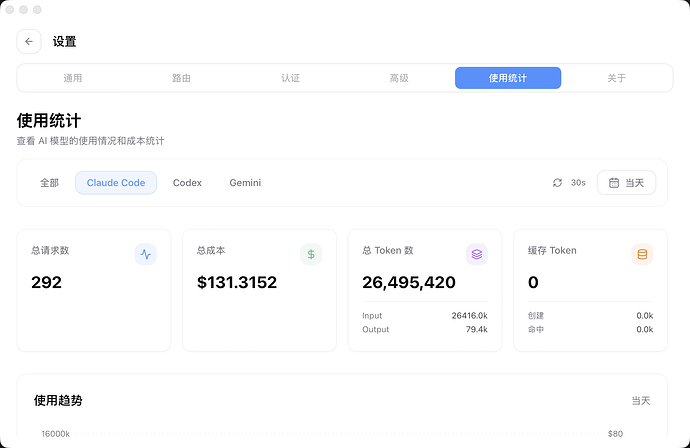Click the 使用统计 page heading

[49, 121]
